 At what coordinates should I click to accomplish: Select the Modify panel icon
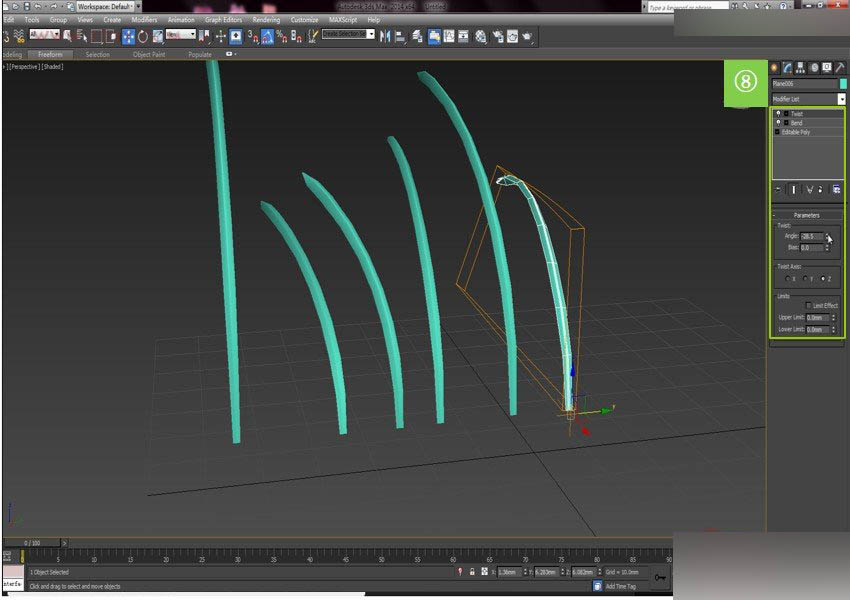(786, 66)
